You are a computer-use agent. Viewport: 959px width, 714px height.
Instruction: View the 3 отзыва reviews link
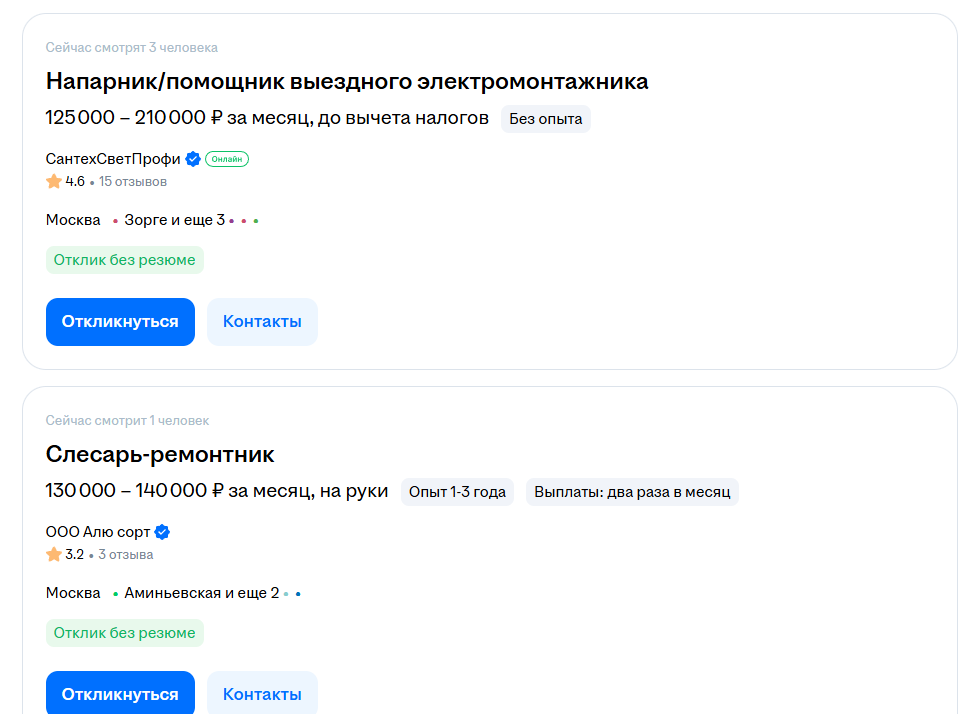(x=126, y=555)
